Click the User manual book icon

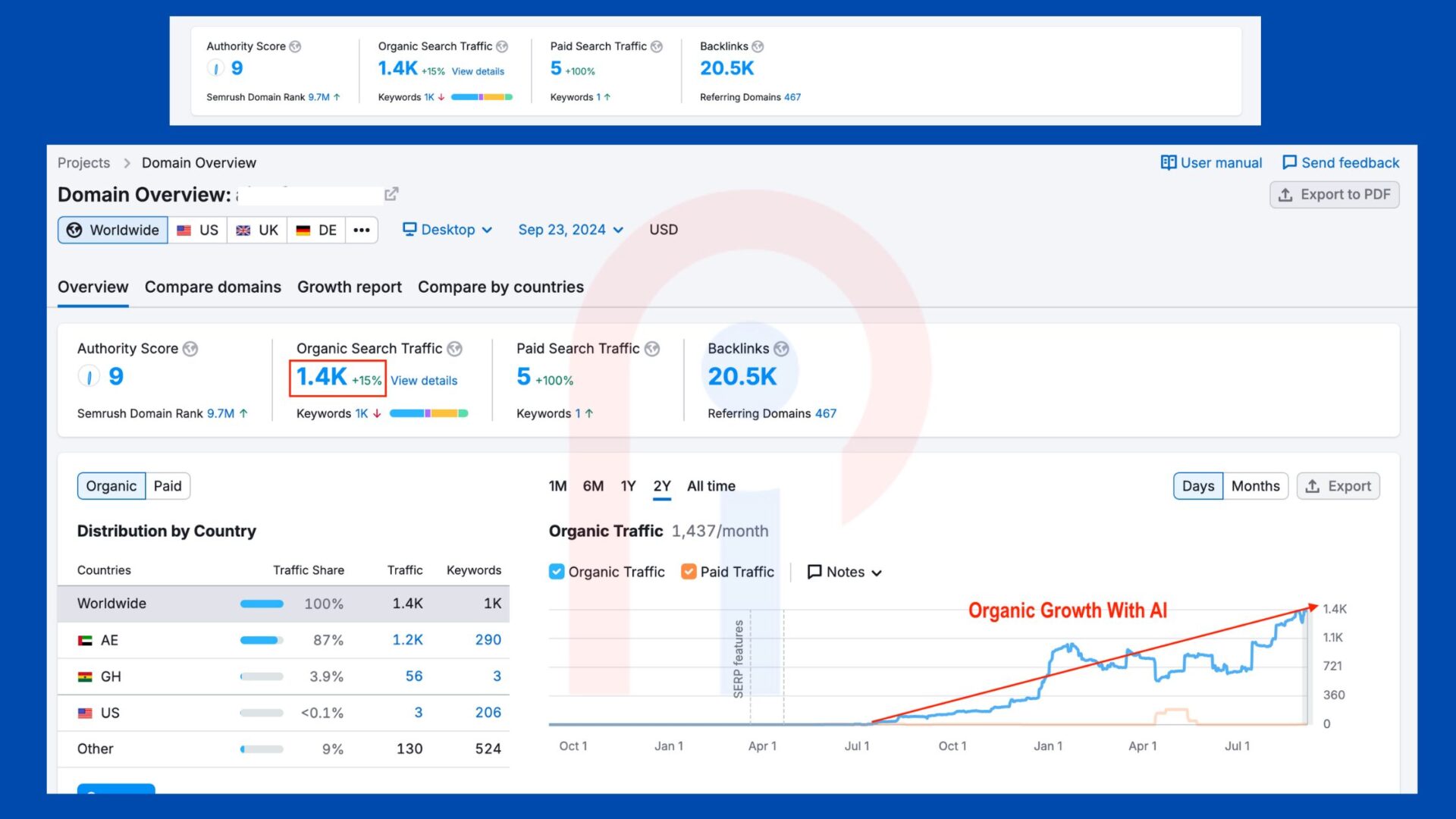1167,162
